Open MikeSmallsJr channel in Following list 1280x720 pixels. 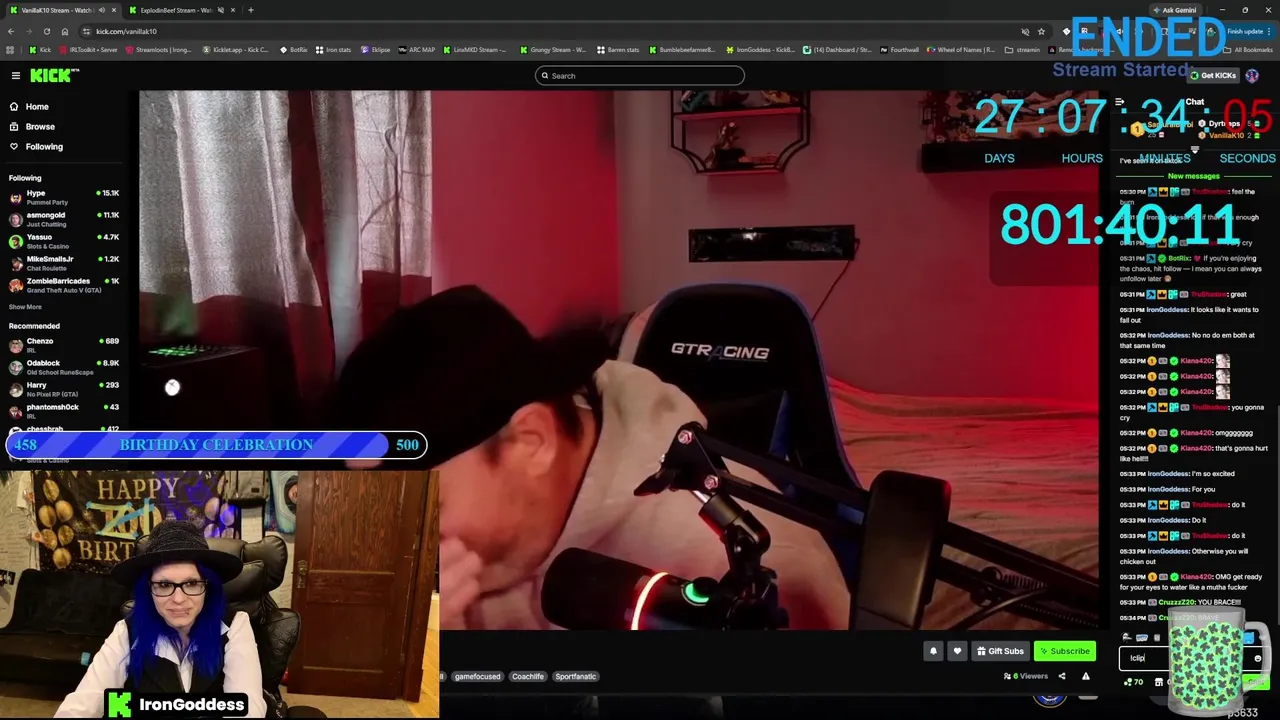pyautogui.click(x=64, y=263)
